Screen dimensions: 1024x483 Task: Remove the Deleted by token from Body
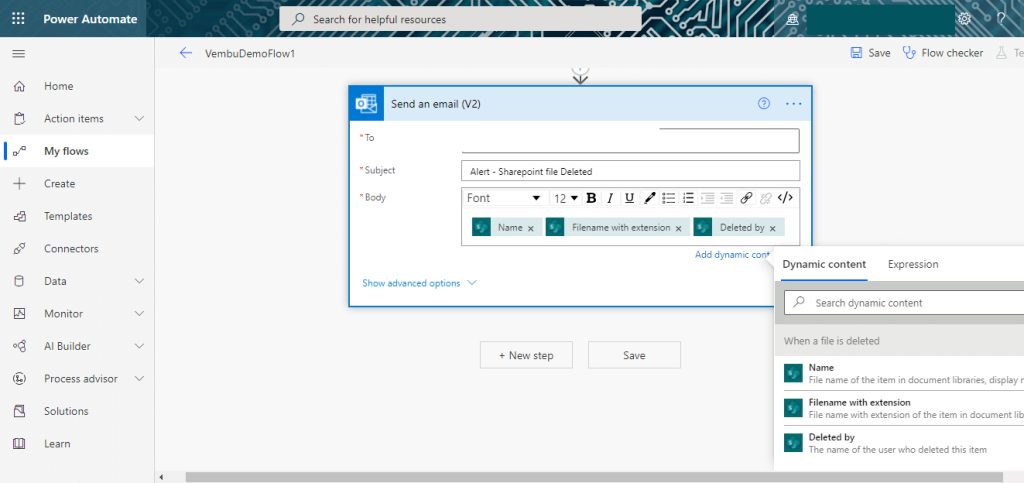(x=773, y=228)
